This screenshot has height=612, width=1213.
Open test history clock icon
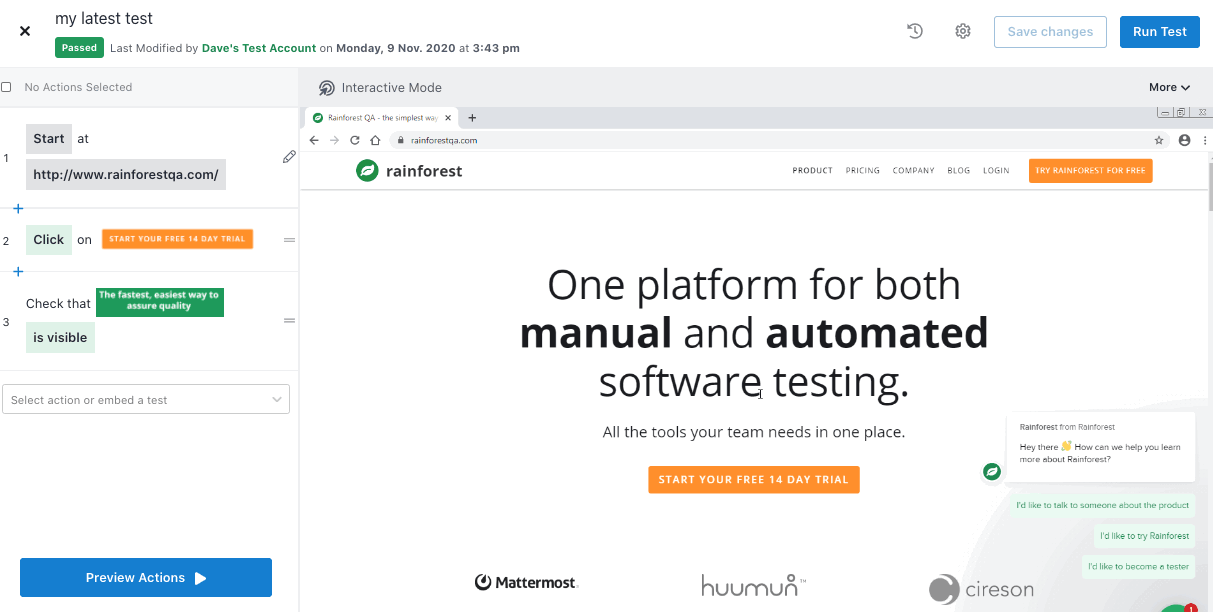click(x=915, y=31)
